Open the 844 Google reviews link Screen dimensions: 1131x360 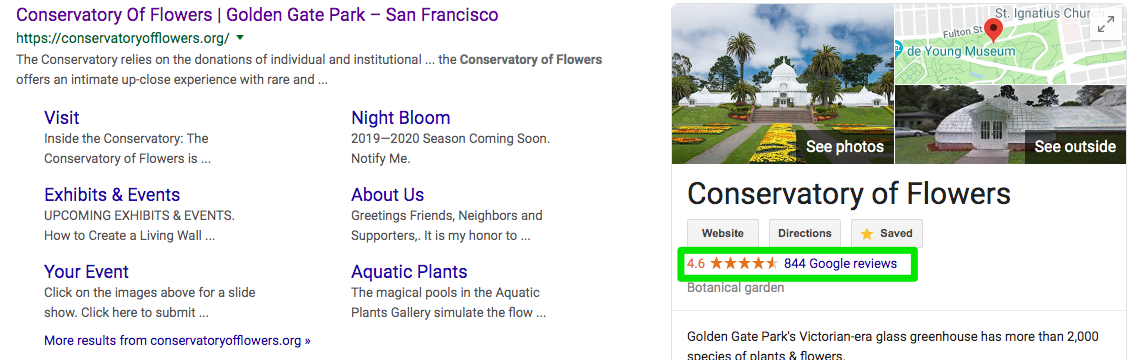840,263
